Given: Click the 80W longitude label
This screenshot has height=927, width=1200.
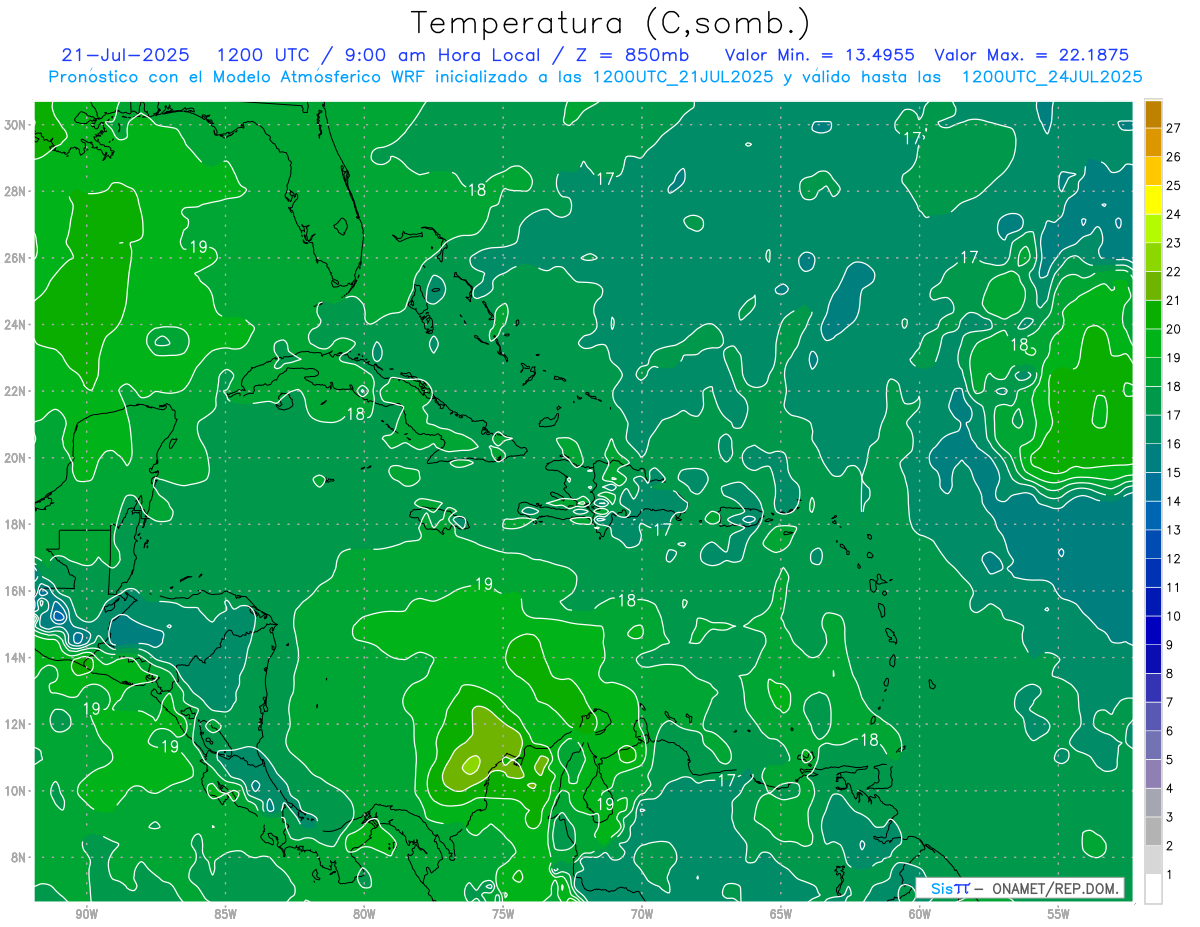Looking at the screenshot, I should click(364, 915).
